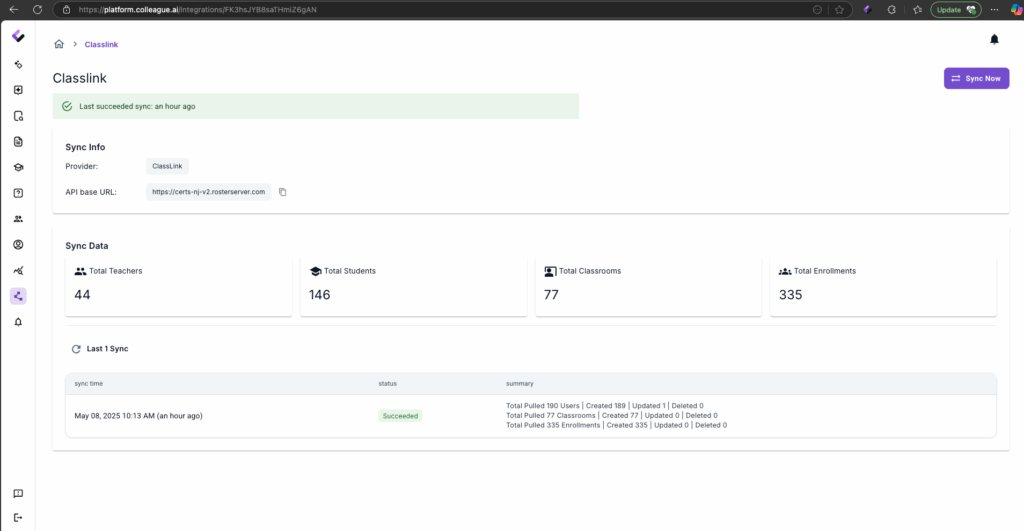Click the Classlink breadcrumb link
The height and width of the screenshot is (531, 1024).
click(101, 45)
